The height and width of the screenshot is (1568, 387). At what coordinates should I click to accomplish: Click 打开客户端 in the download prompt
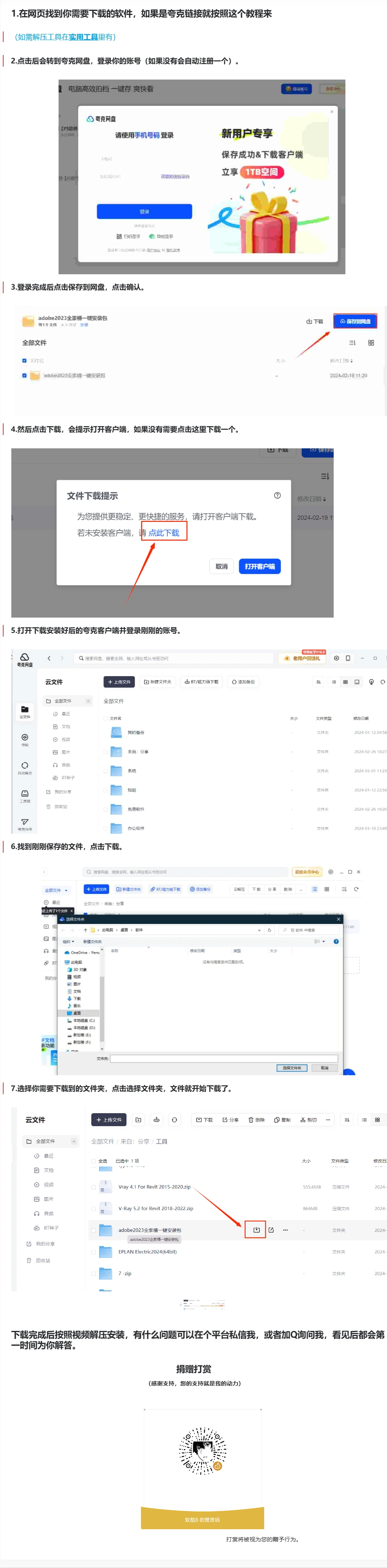click(259, 566)
